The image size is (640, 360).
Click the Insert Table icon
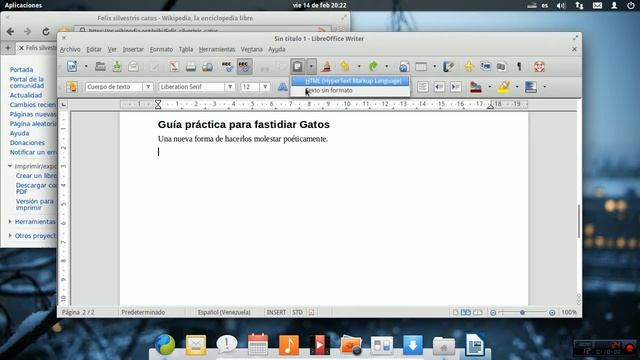pos(421,67)
